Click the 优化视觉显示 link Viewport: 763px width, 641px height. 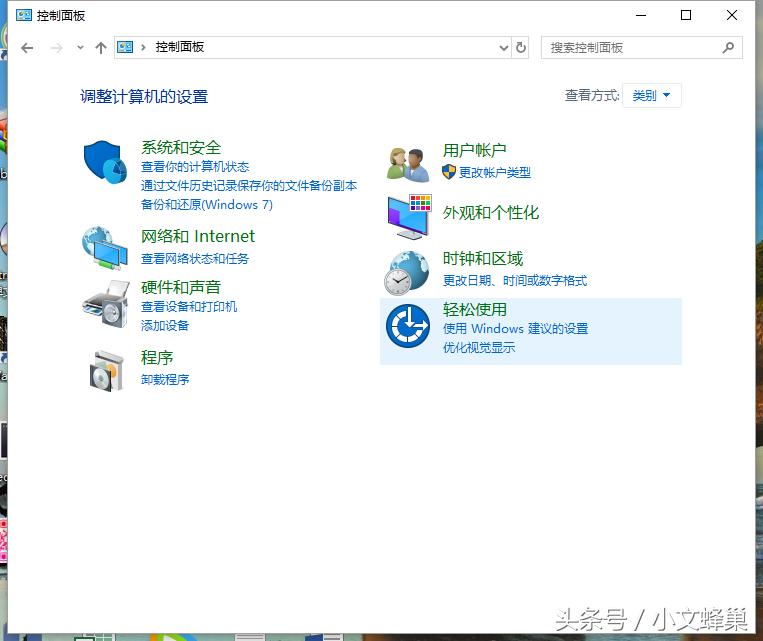point(479,348)
